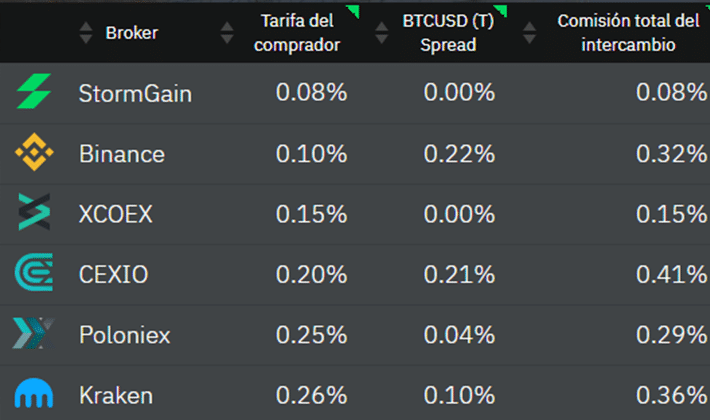Click the BTCUSD (T) Spread header
This screenshot has width=710, height=420.
coord(448,33)
